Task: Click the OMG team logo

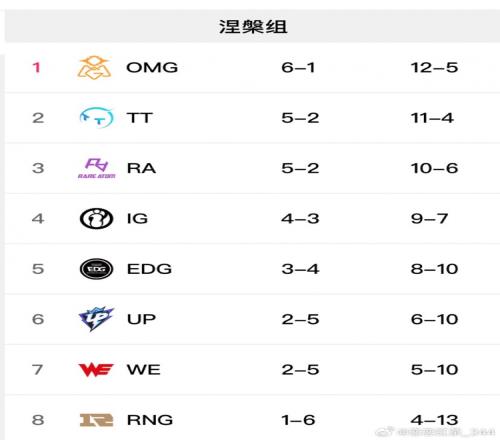Action: tap(94, 68)
